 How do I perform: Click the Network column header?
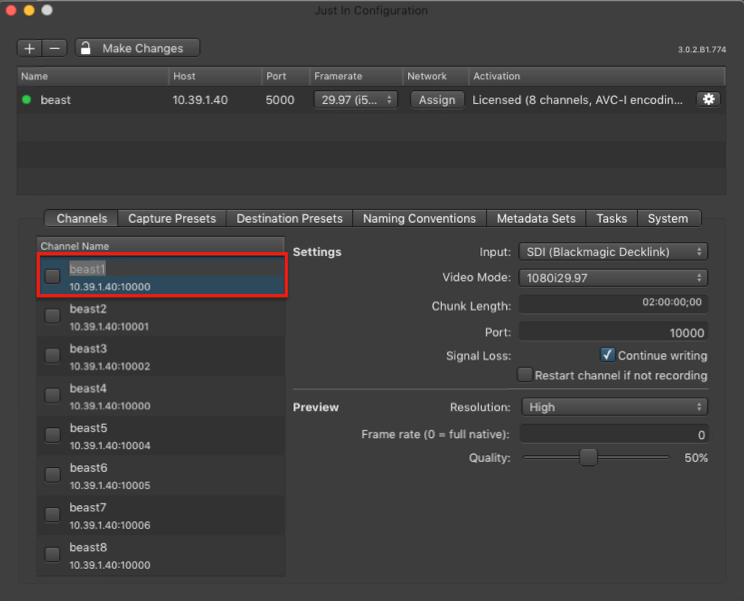(436, 76)
